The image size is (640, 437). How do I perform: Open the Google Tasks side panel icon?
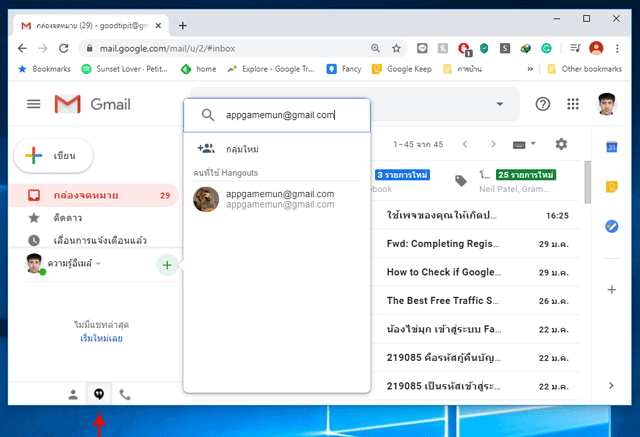click(611, 226)
